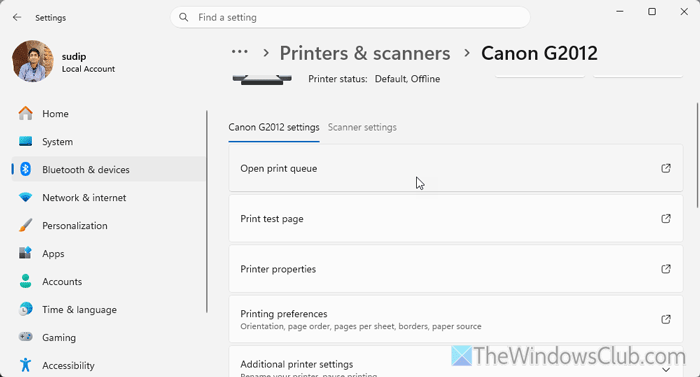Click external link icon for Open print queue
The width and height of the screenshot is (700, 377).
(x=666, y=168)
